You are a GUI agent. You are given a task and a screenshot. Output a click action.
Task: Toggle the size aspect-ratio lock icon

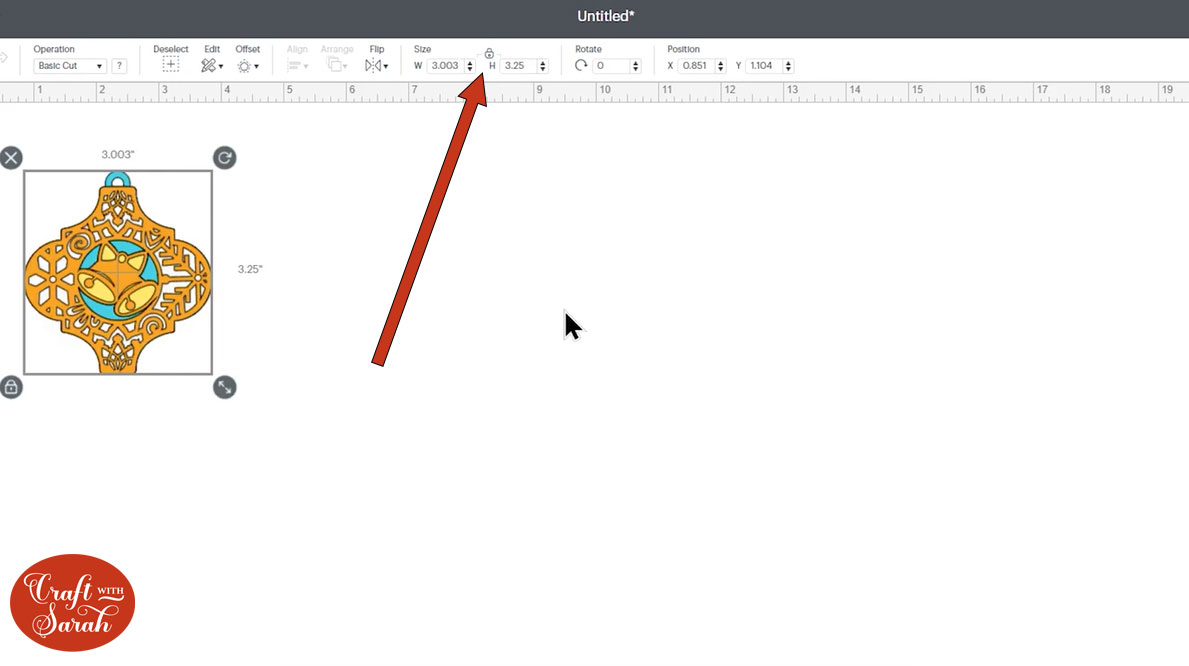pyautogui.click(x=489, y=53)
